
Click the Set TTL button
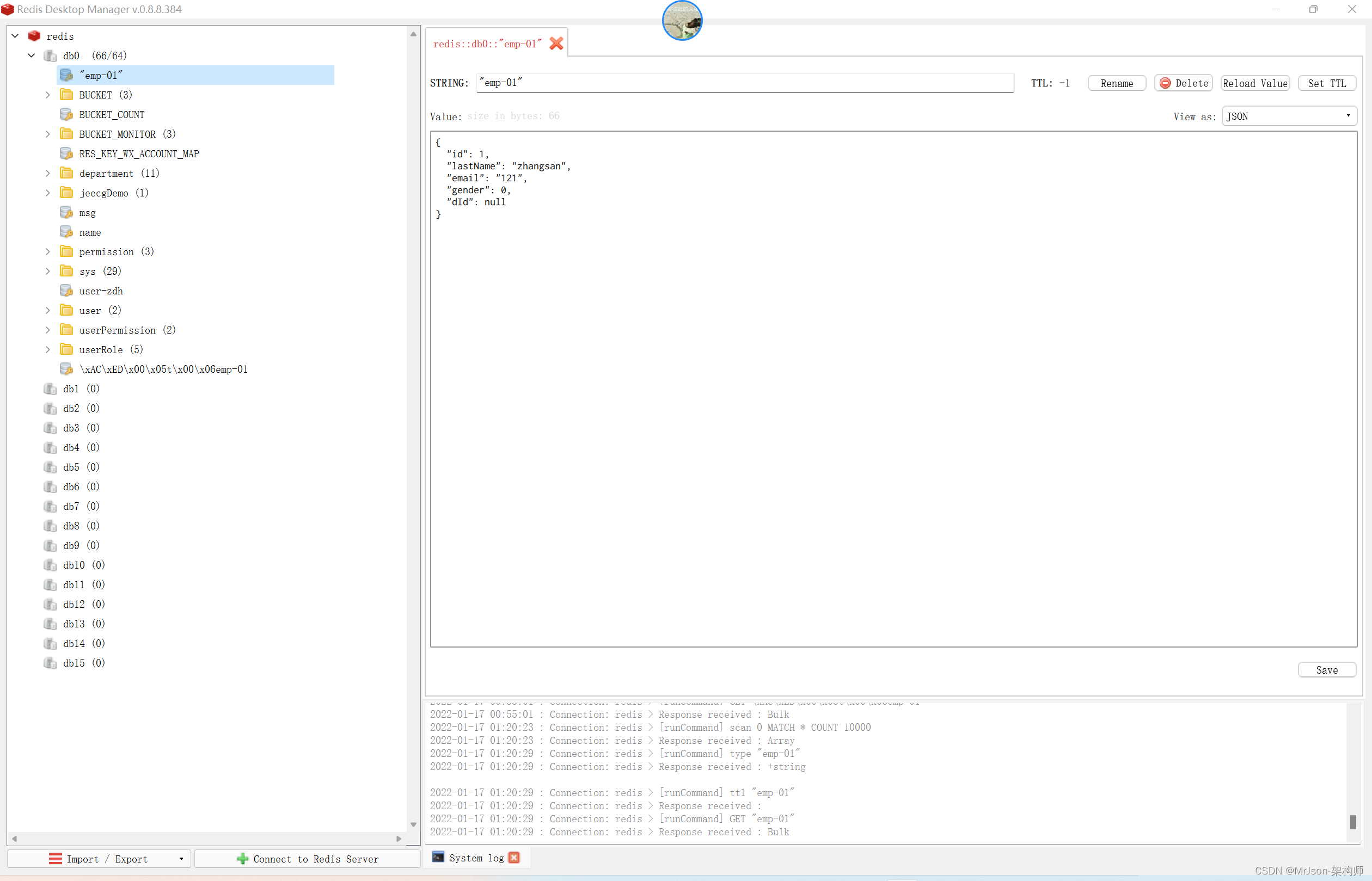(x=1327, y=83)
